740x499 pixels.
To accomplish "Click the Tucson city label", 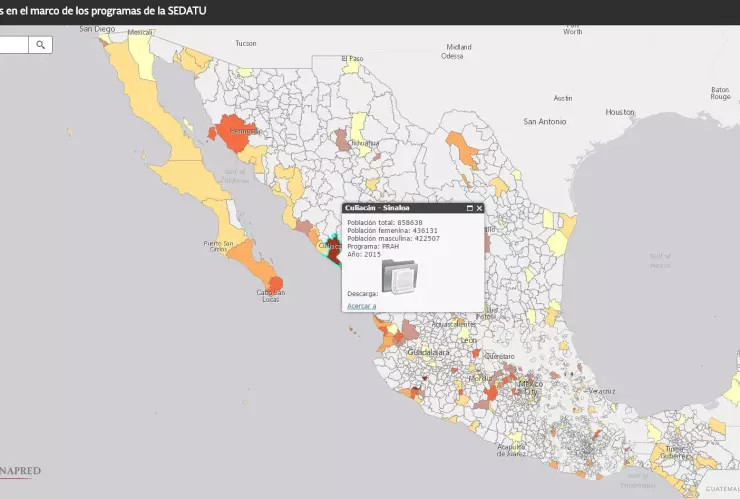I will [245, 43].
